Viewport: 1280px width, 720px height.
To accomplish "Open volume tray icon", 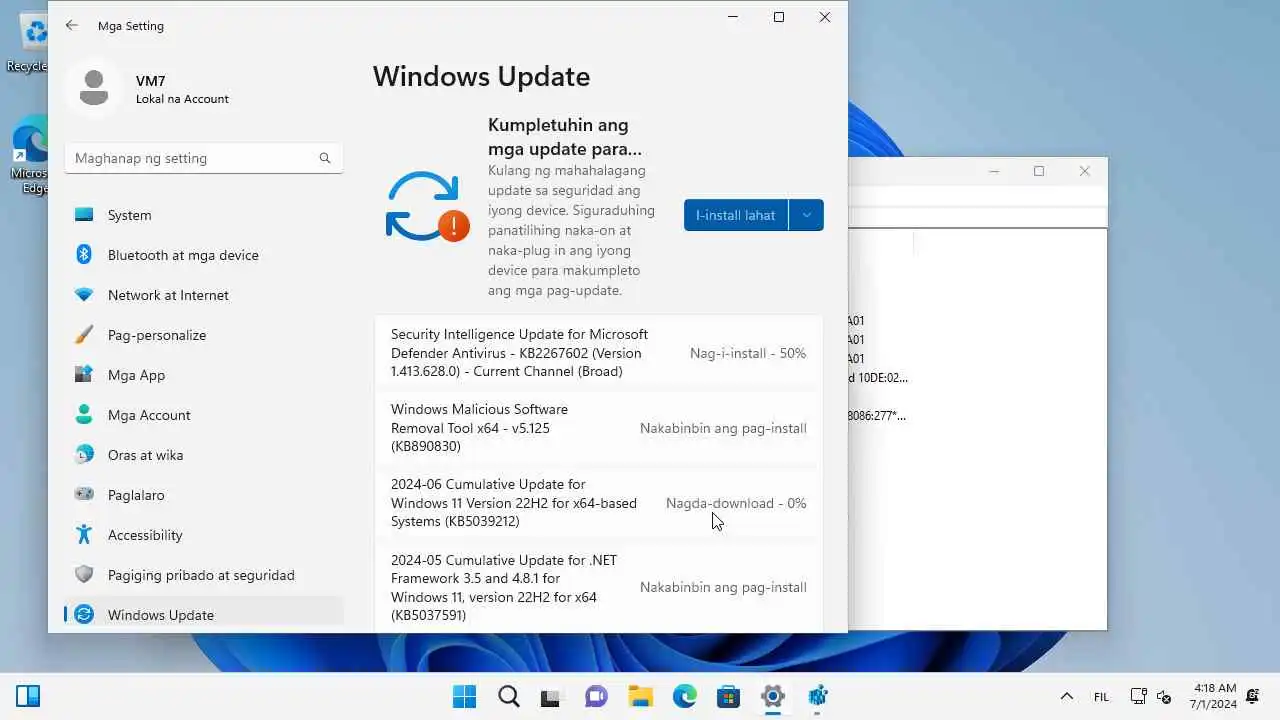I will coord(1163,696).
